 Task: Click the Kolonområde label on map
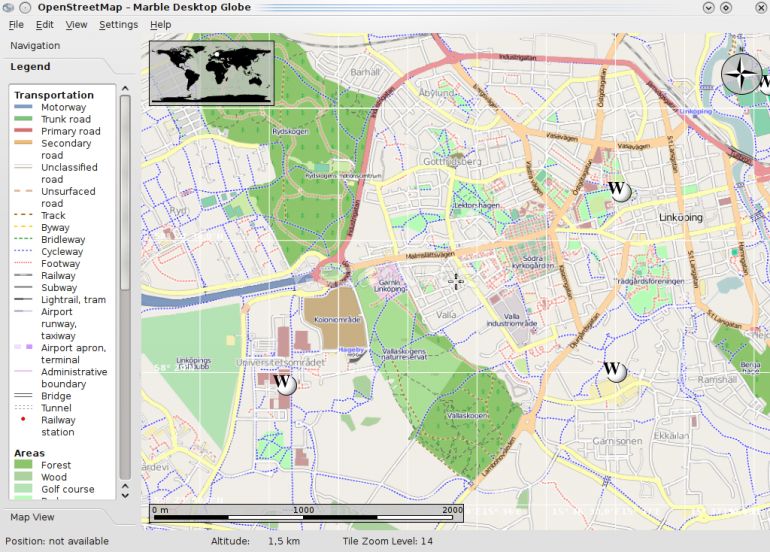tap(337, 319)
